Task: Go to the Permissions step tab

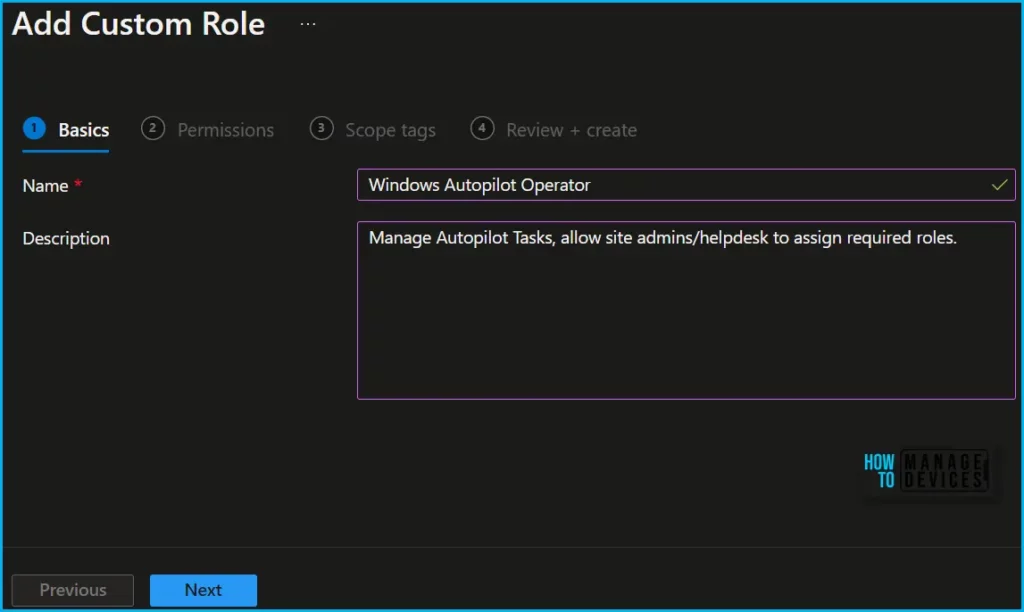Action: tap(208, 129)
